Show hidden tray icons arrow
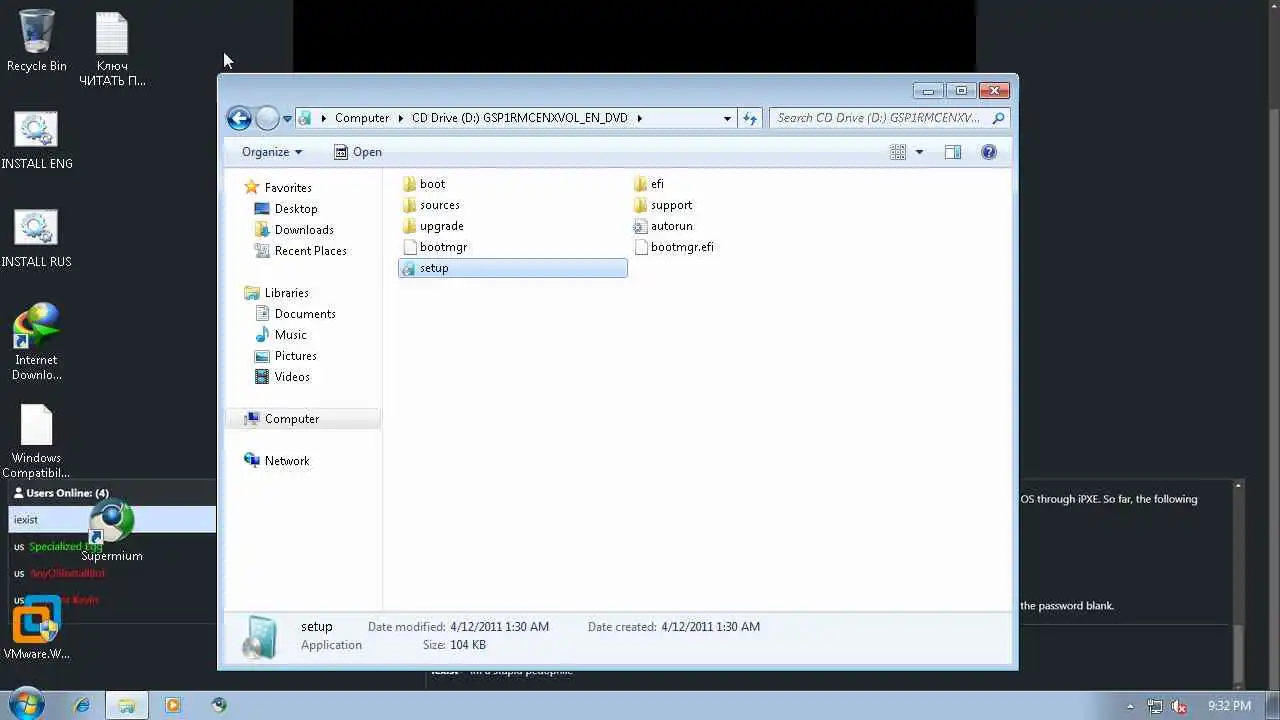 point(1131,706)
